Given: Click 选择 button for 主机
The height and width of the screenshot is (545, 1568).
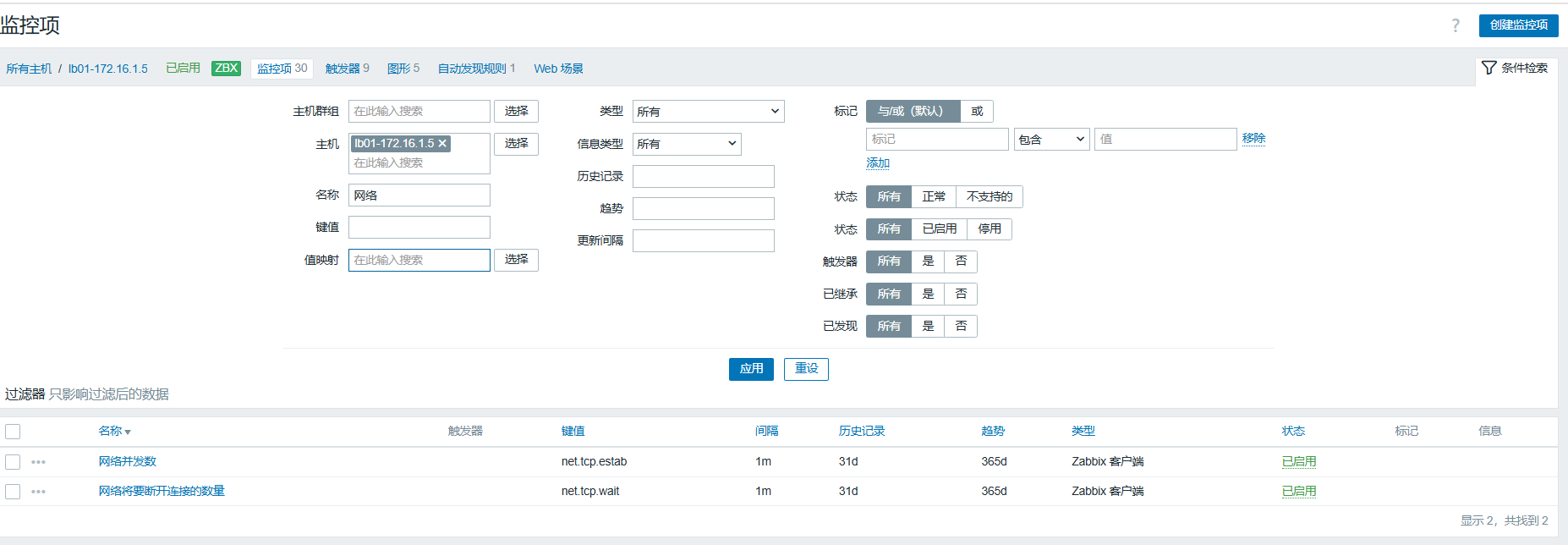Looking at the screenshot, I should tap(516, 144).
